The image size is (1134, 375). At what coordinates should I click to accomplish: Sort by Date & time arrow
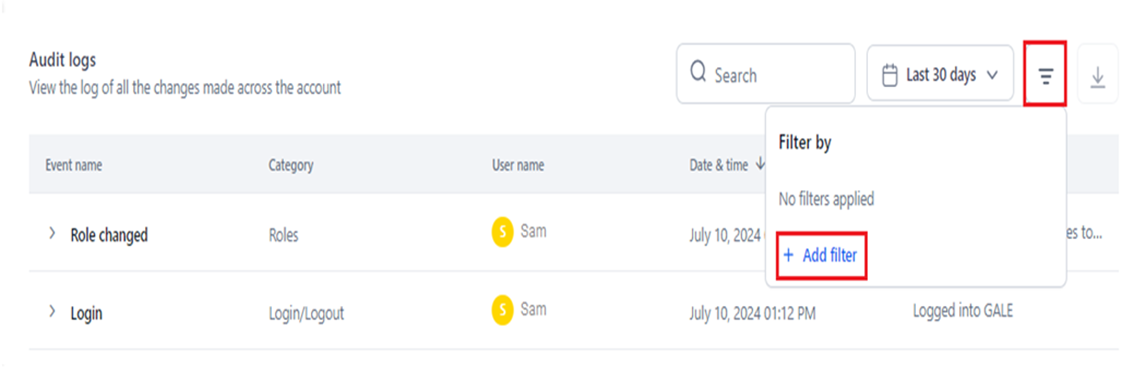760,164
